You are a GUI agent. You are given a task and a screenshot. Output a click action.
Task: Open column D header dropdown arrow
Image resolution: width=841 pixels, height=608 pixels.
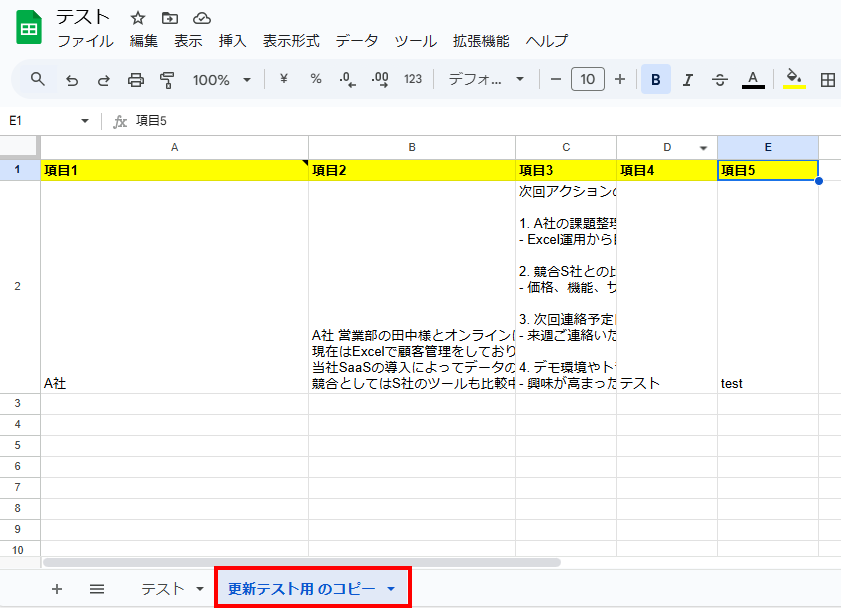[703, 148]
